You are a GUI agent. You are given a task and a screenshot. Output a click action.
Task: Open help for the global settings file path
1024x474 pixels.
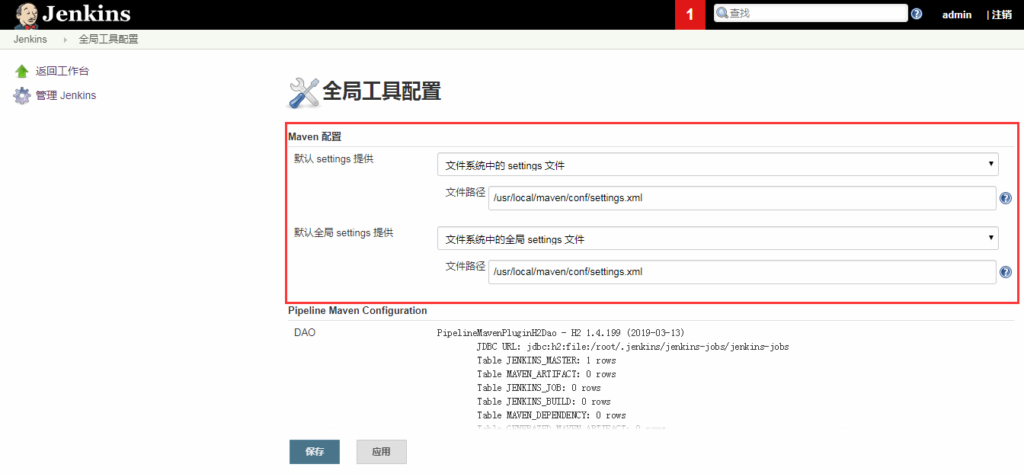click(1005, 272)
